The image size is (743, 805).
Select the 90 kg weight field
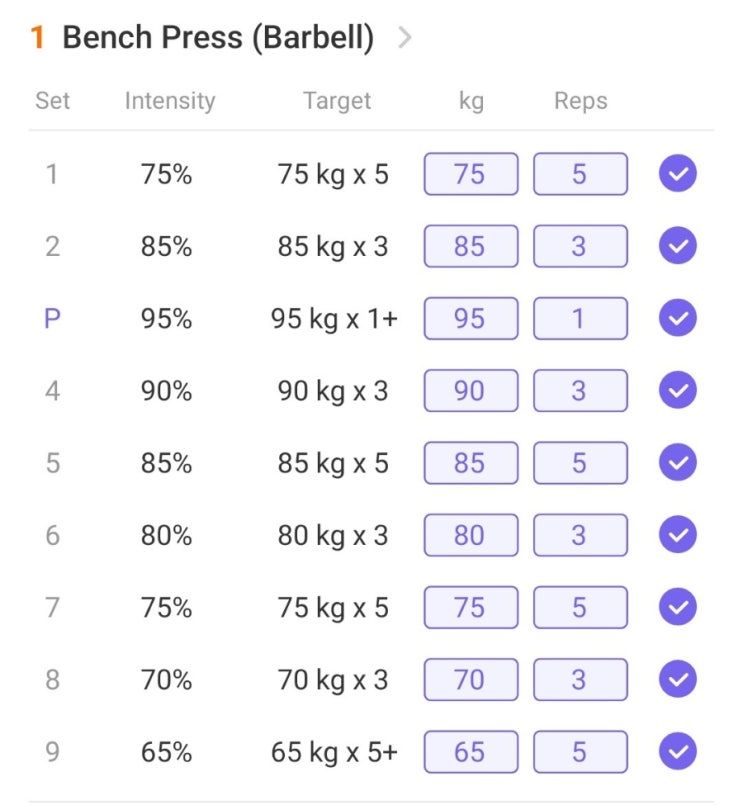click(x=470, y=391)
